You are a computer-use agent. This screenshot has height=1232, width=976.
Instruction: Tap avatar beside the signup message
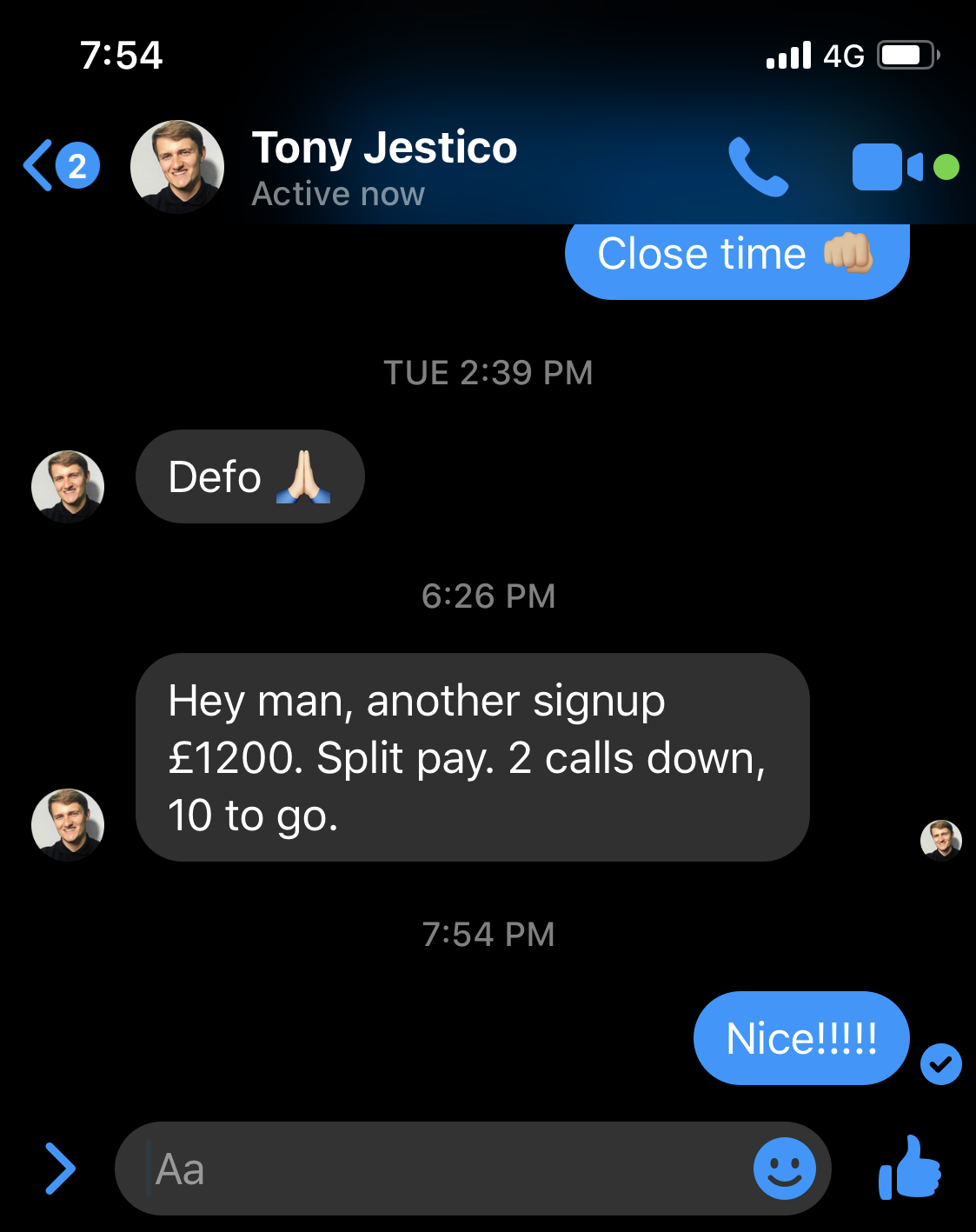68,824
